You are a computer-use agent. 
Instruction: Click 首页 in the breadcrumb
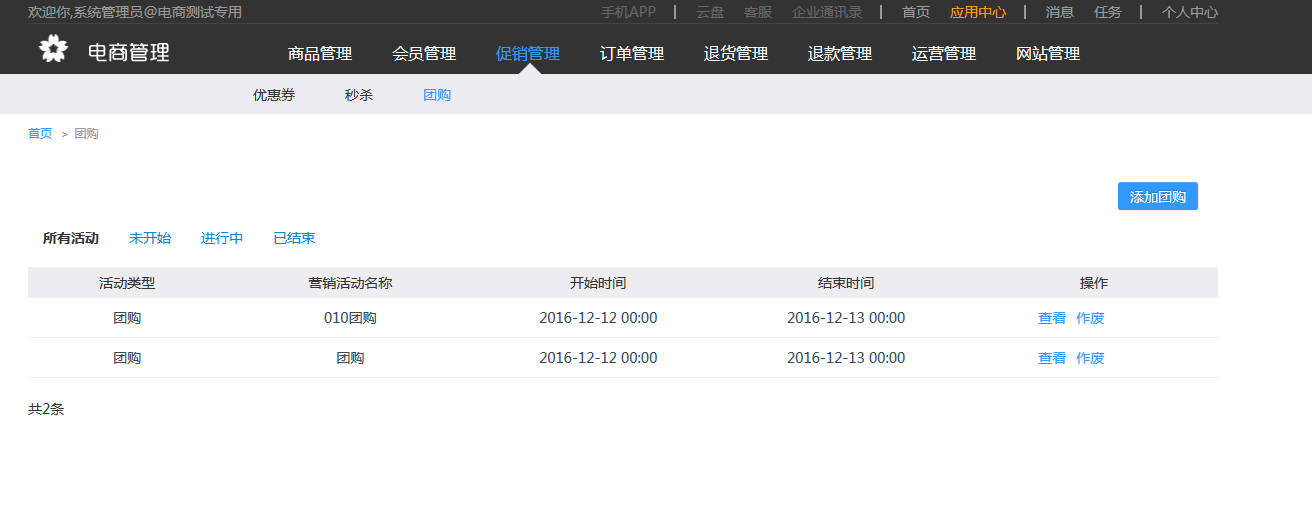point(40,133)
